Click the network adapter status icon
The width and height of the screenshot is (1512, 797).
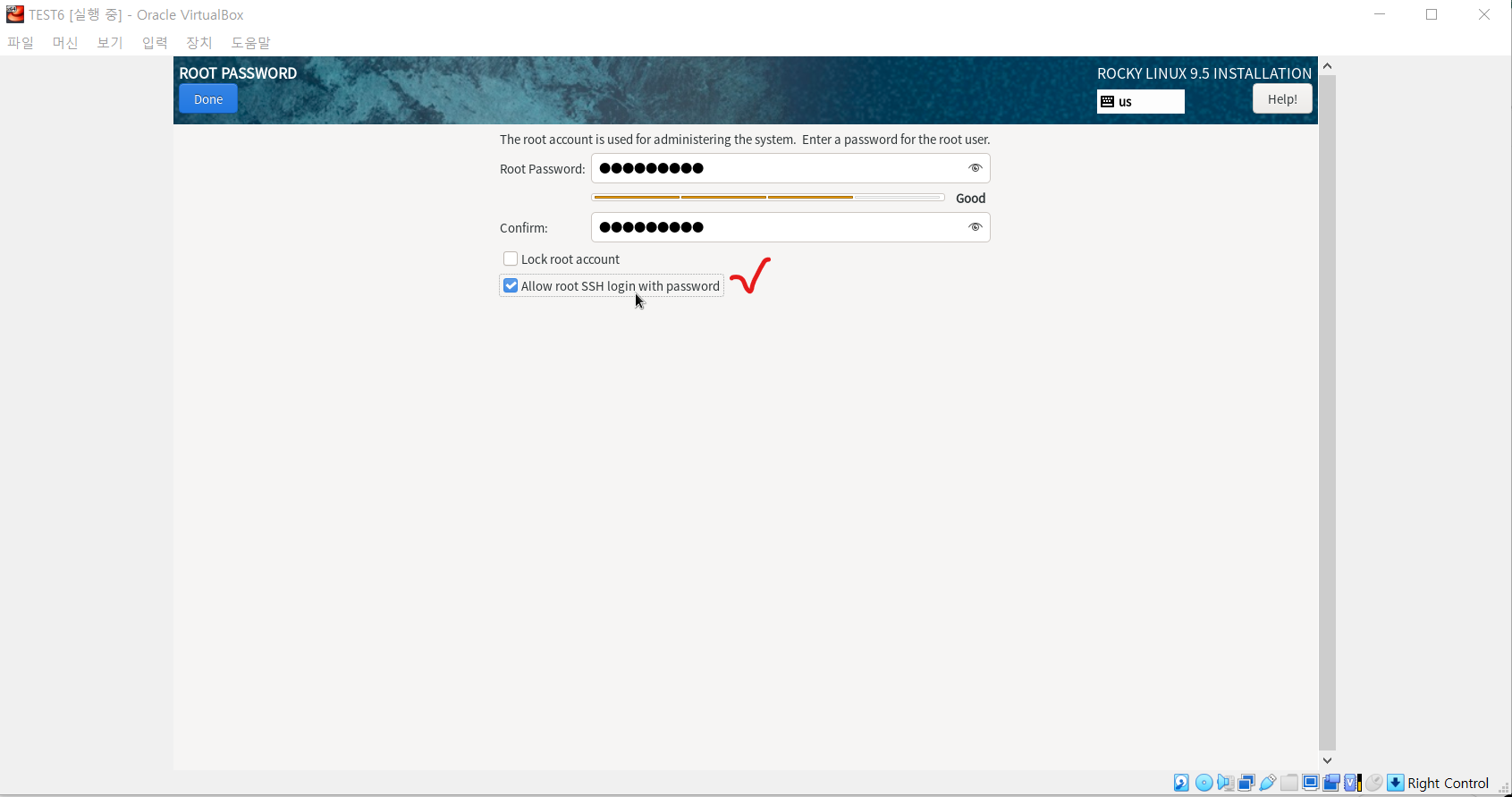tap(1246, 783)
